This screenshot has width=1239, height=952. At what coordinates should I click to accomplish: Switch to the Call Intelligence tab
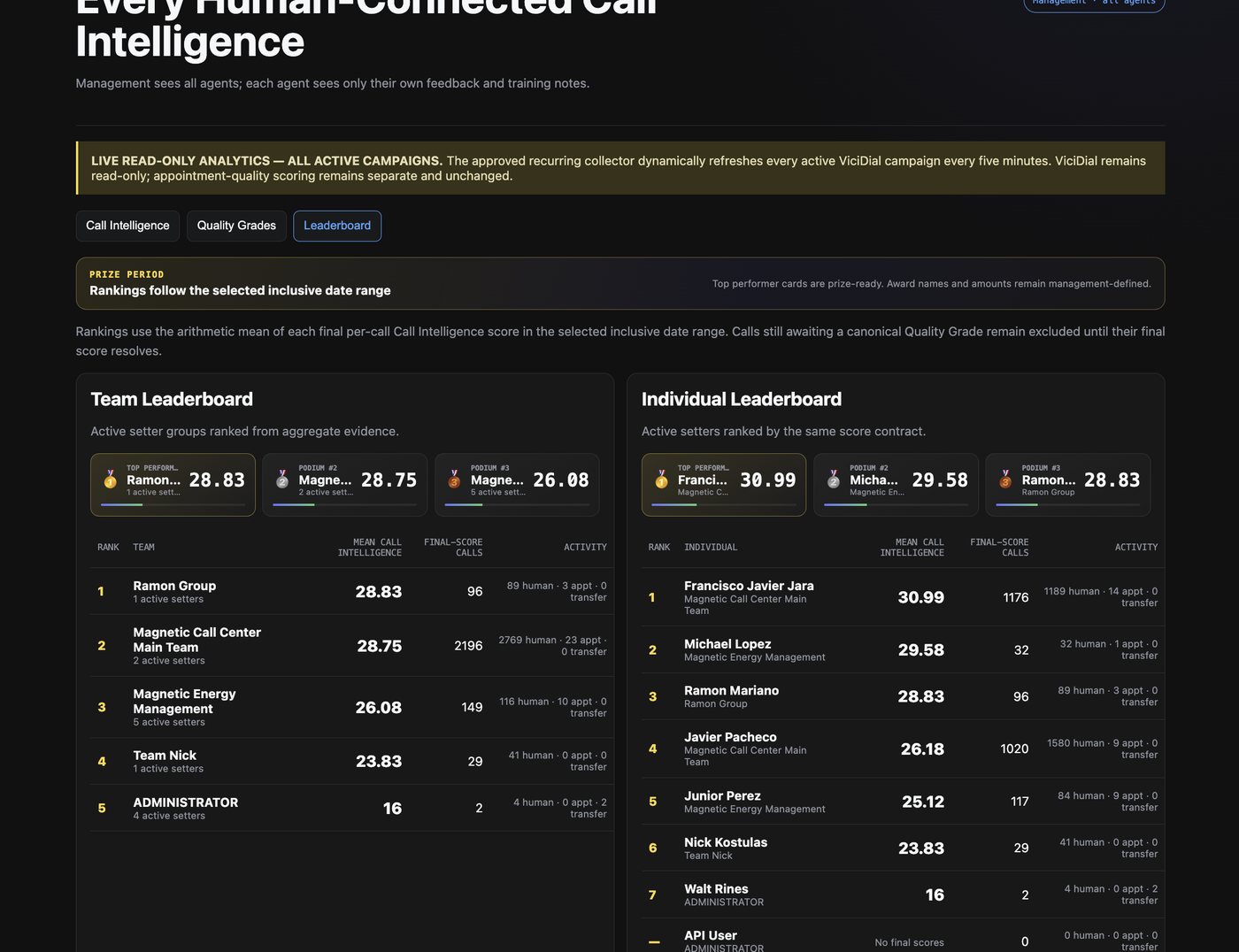[127, 226]
